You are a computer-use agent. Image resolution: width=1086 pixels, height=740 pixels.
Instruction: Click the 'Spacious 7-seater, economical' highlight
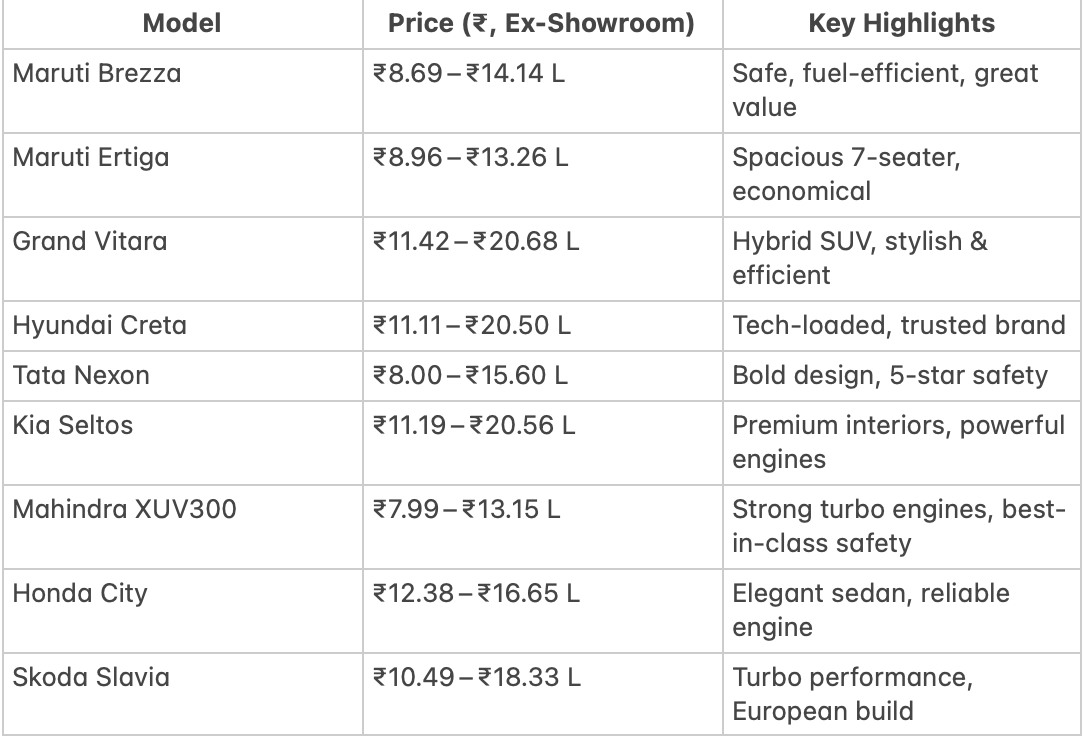[x=846, y=174]
